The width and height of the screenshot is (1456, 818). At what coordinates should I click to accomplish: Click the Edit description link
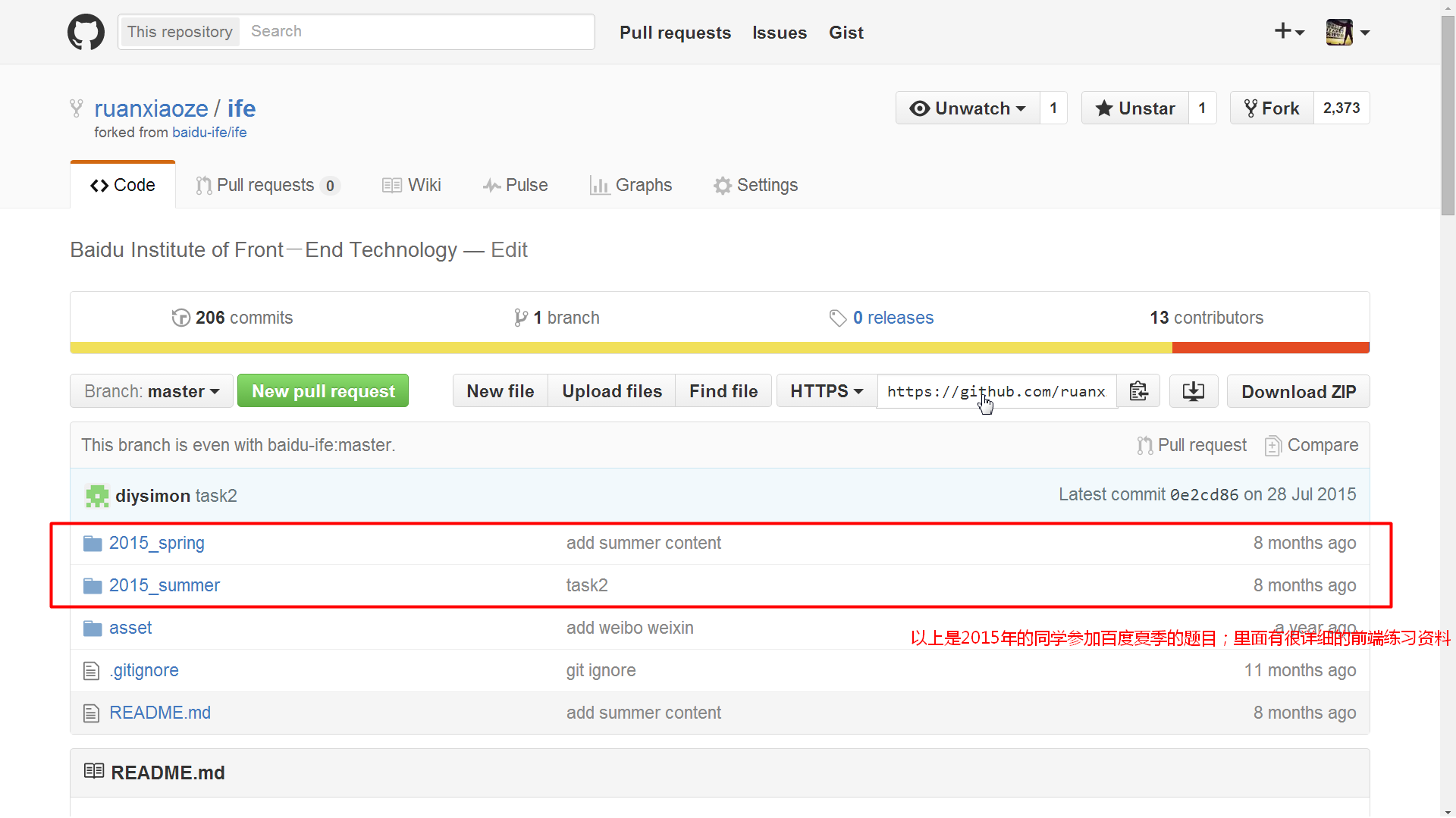(509, 250)
